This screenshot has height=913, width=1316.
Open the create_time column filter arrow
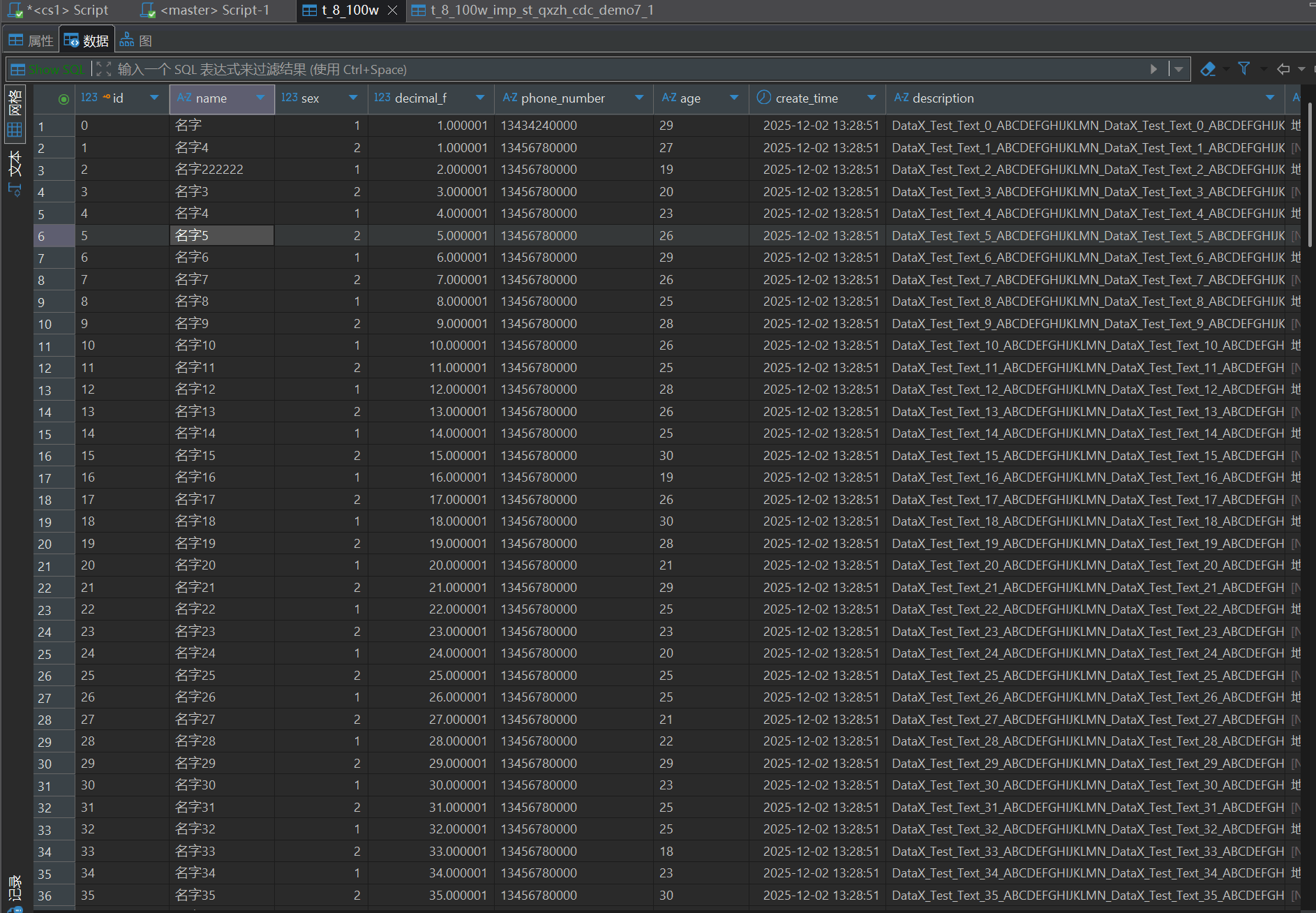click(x=872, y=98)
